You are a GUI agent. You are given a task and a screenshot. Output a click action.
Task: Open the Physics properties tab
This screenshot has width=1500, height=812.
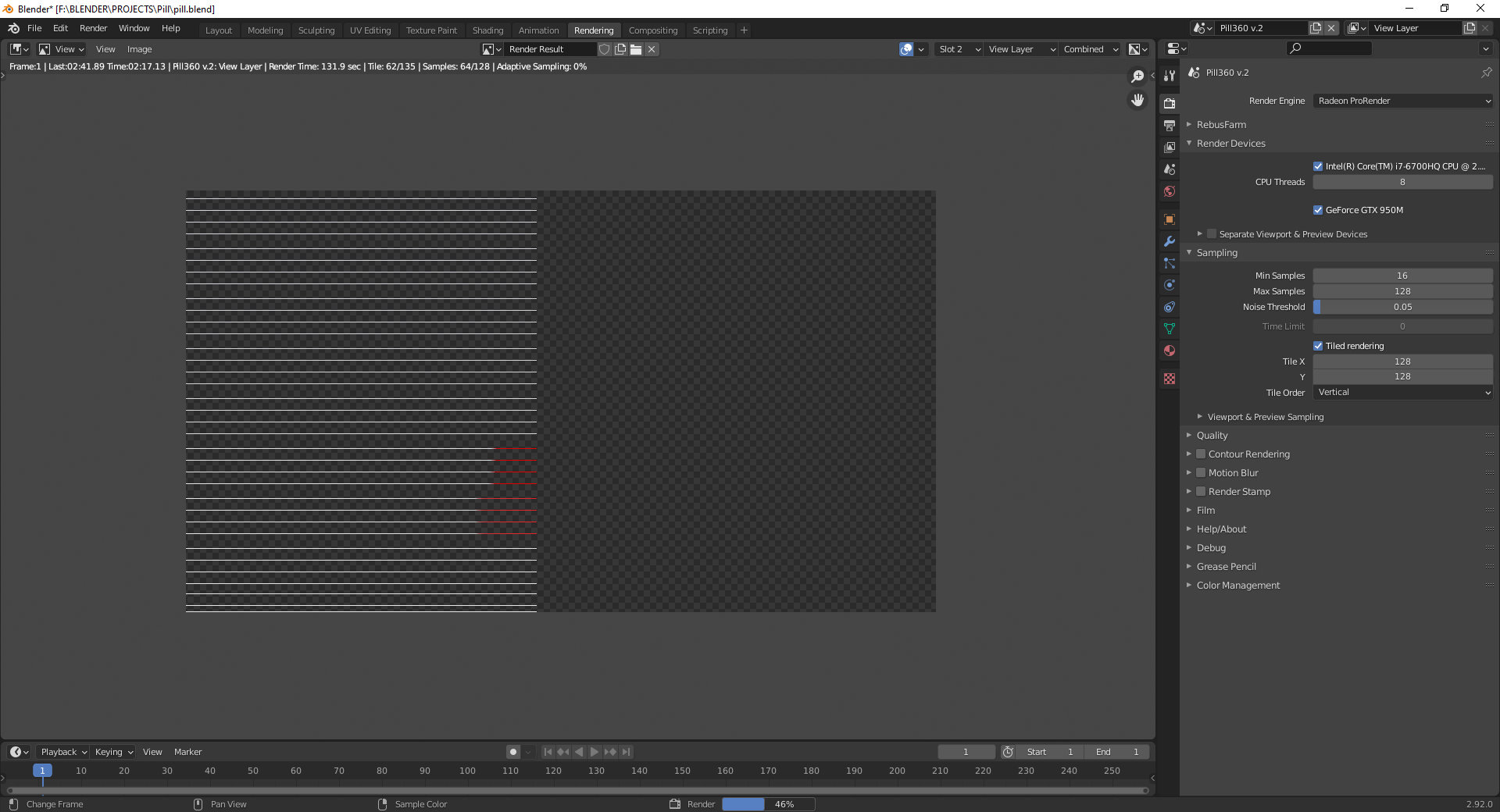pos(1169,285)
